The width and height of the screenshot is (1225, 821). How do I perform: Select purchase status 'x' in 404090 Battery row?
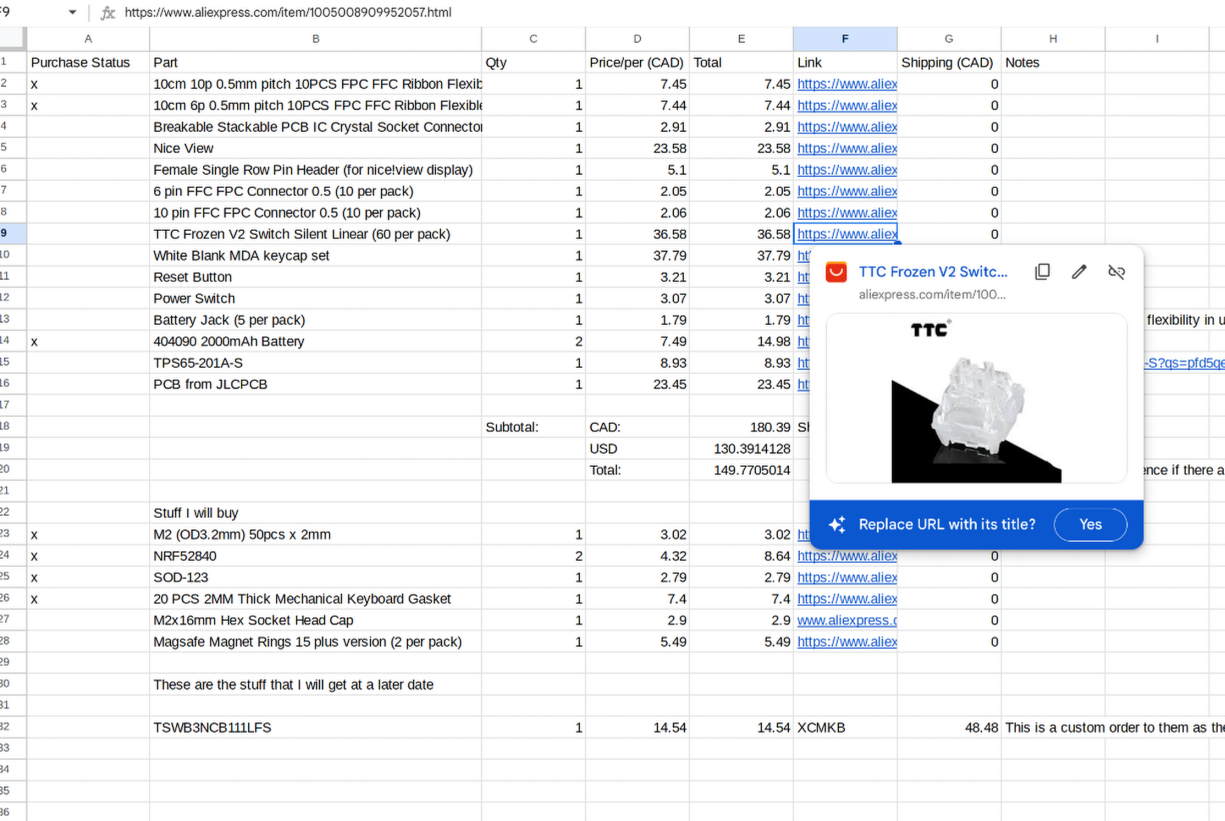pyautogui.click(x=88, y=341)
